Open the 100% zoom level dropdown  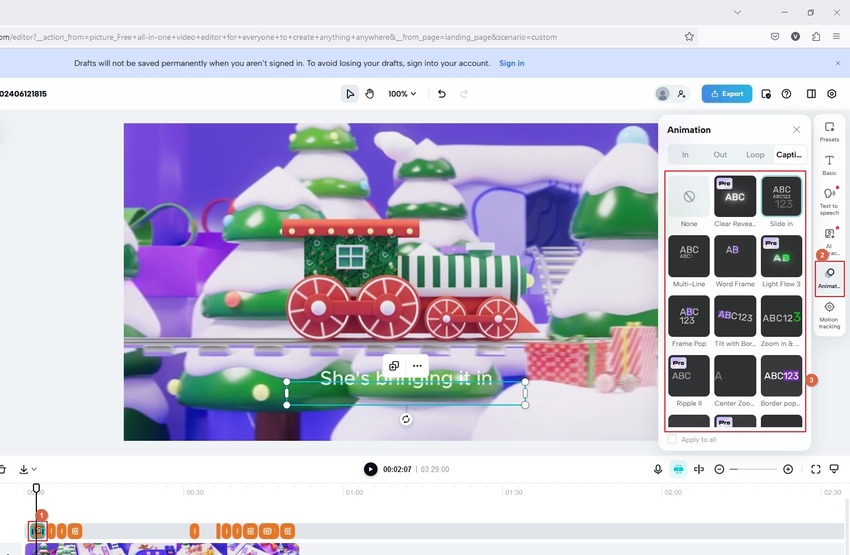pos(402,94)
